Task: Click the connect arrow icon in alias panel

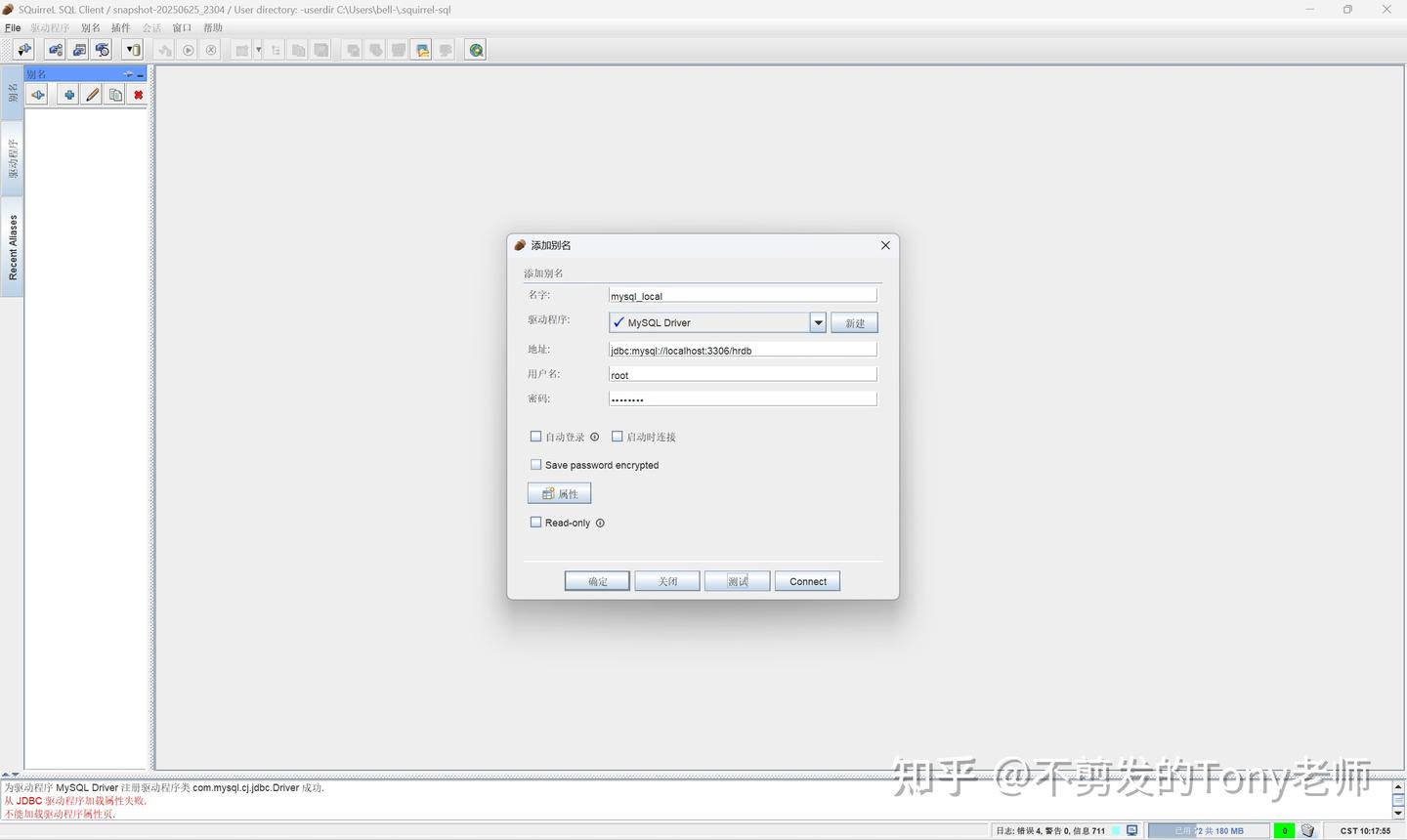Action: (36, 94)
